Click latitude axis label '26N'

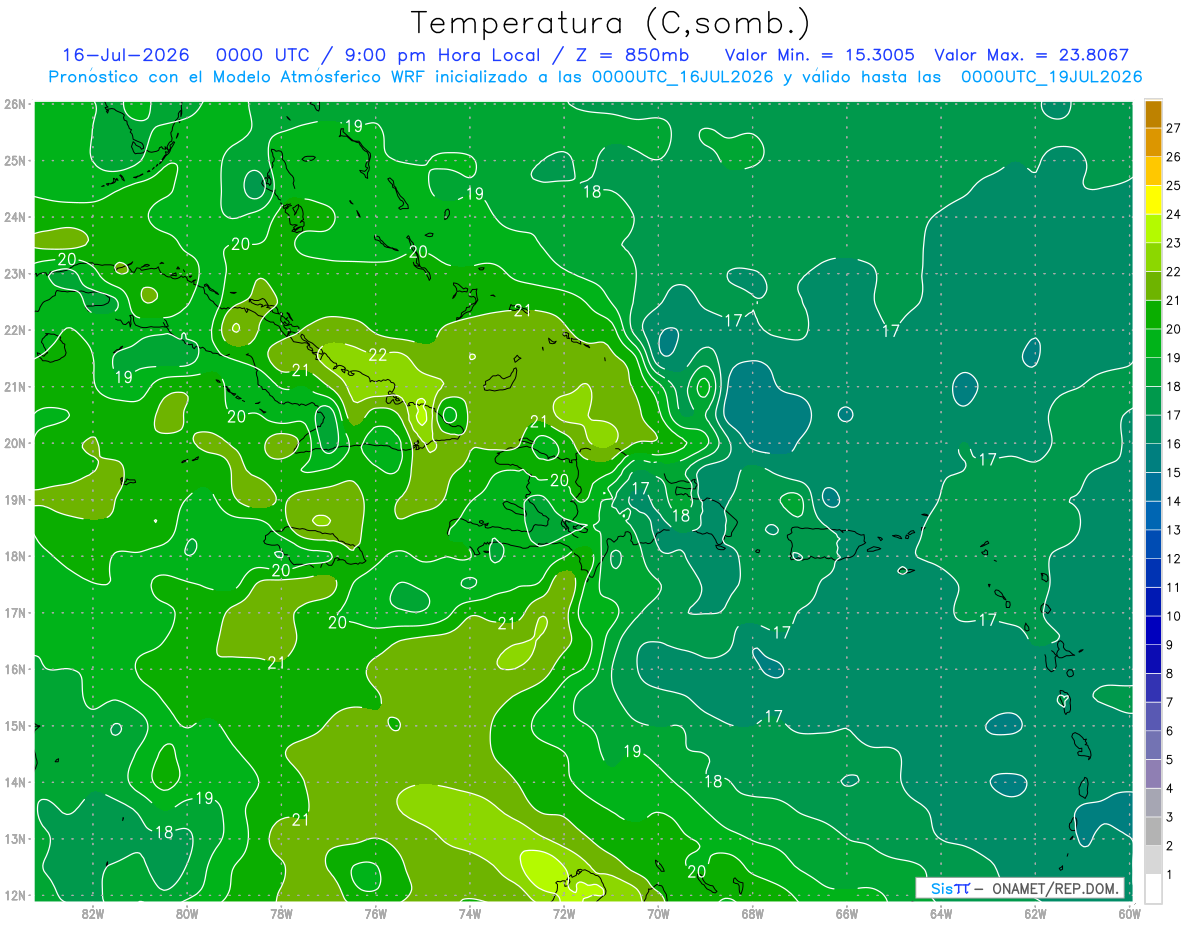click(15, 104)
